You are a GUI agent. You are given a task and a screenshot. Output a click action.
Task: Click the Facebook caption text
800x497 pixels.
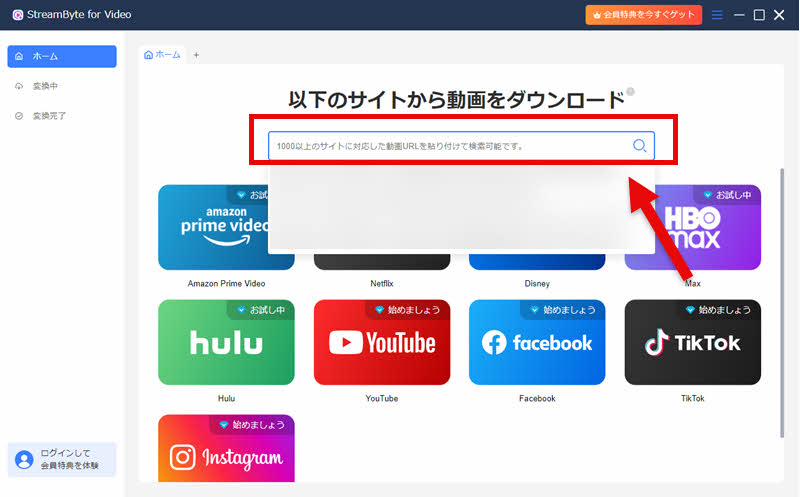click(x=537, y=398)
